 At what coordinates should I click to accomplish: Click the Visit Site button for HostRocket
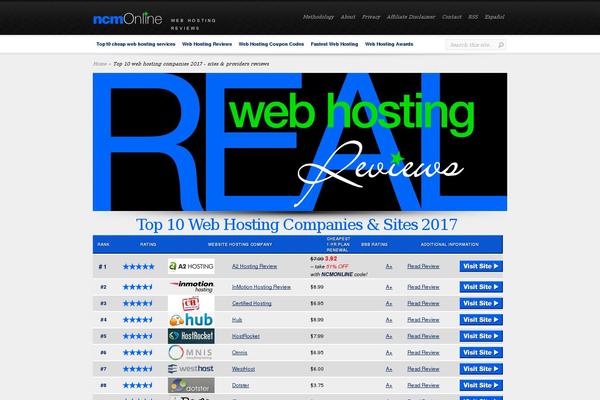click(x=481, y=336)
